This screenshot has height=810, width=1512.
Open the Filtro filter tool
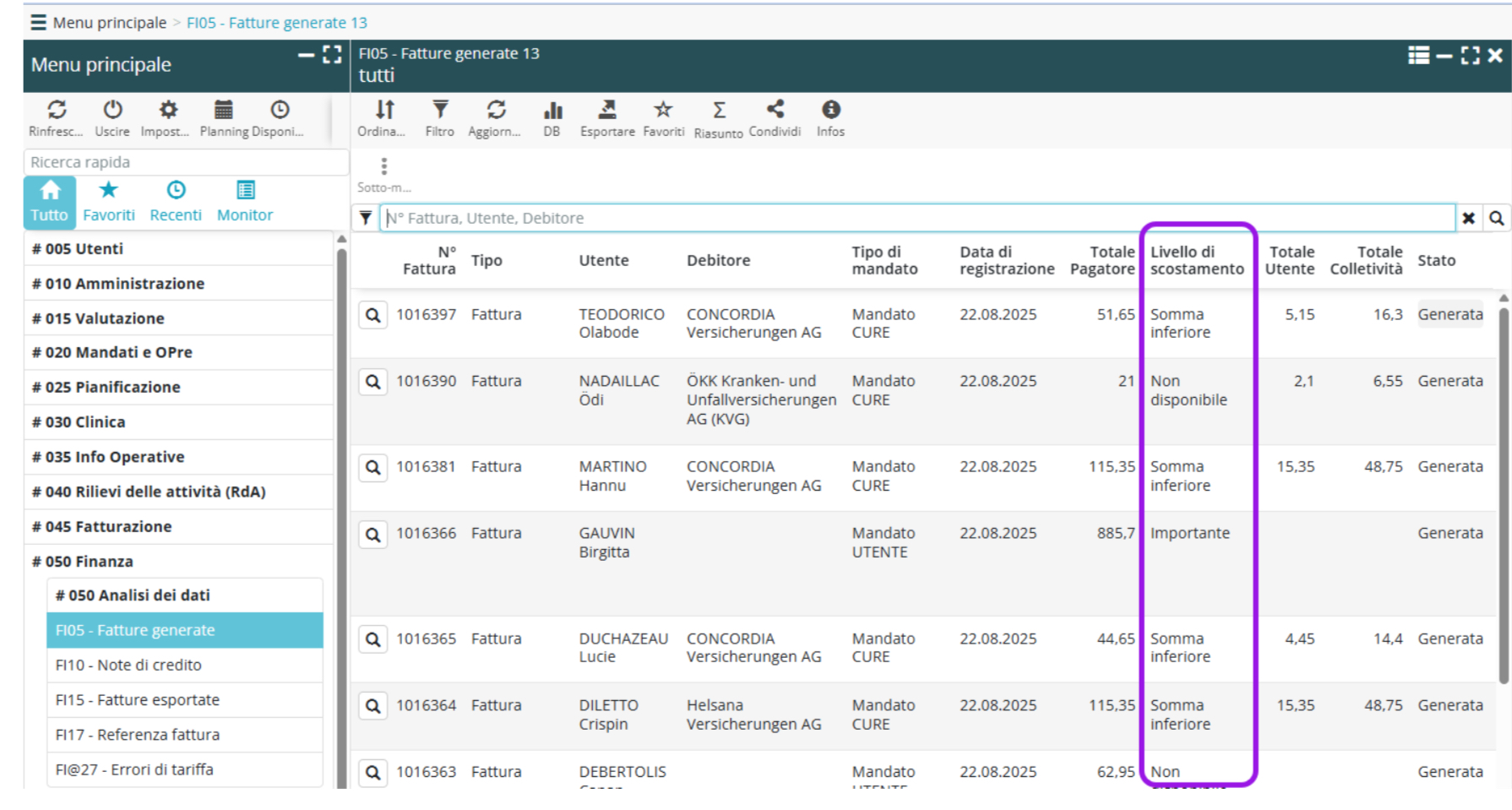coord(440,111)
